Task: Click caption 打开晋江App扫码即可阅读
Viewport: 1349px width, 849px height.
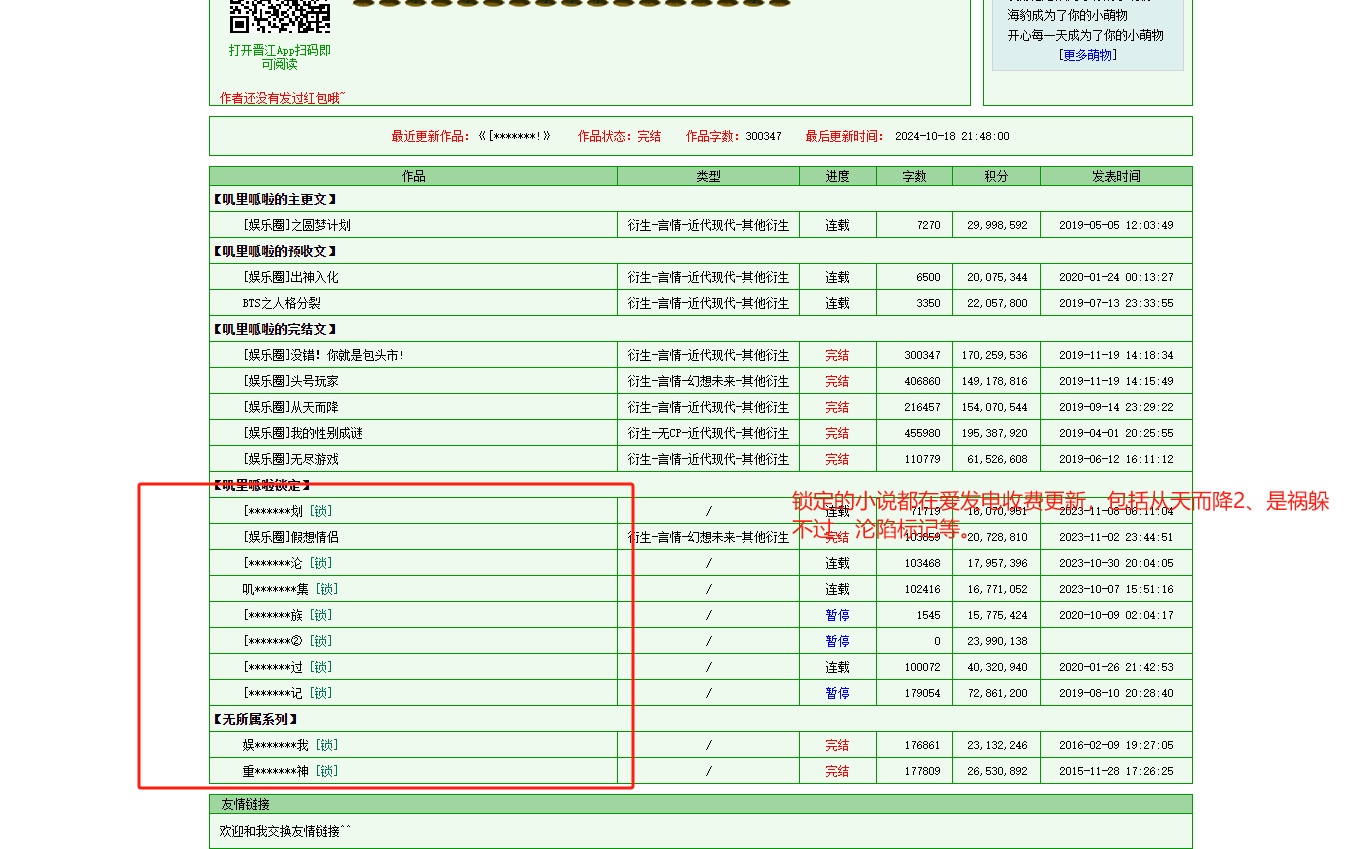Action: click(x=280, y=57)
